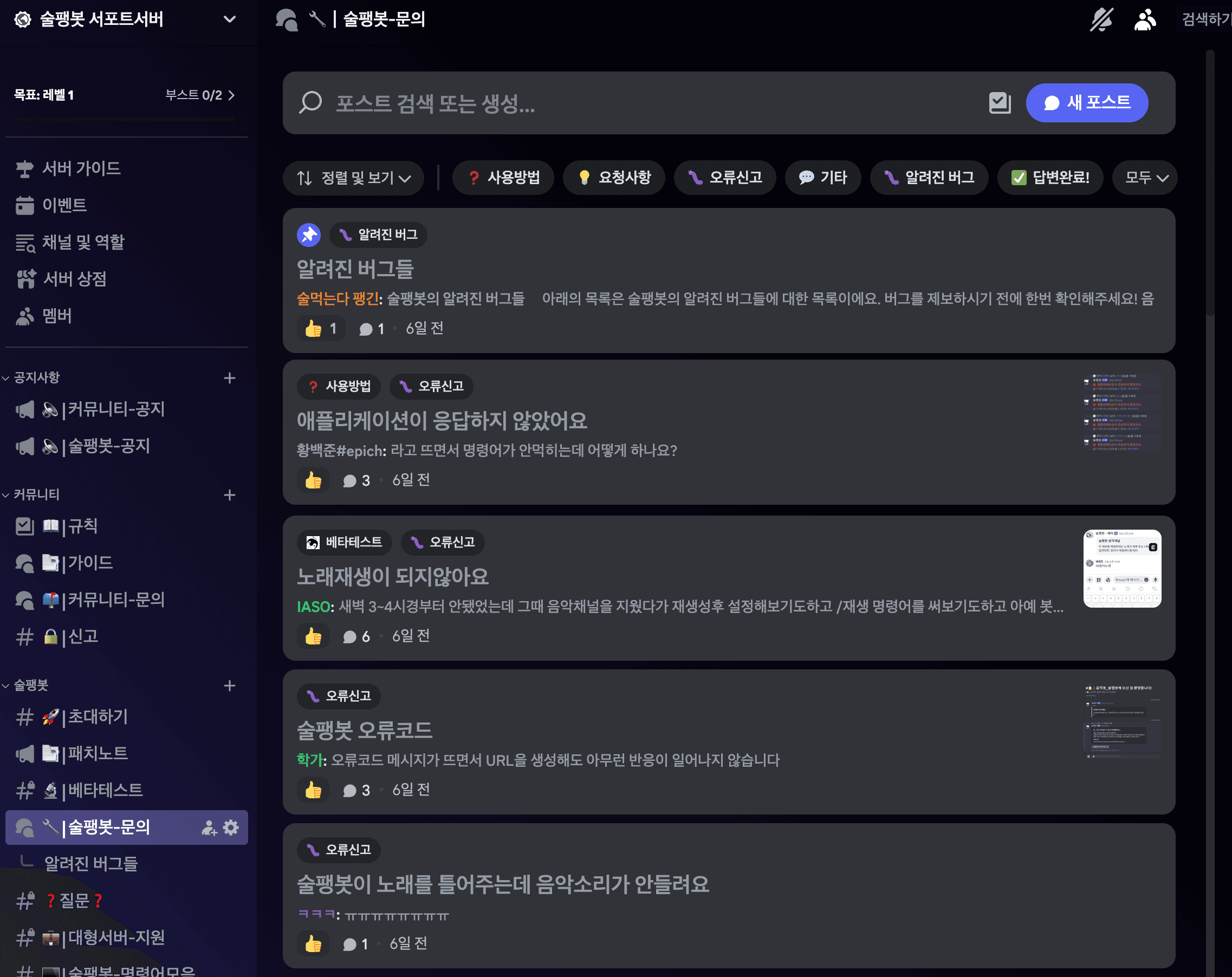This screenshot has width=1232, height=977.
Task: Filter by the 답변완료! tag
Action: tap(1050, 178)
